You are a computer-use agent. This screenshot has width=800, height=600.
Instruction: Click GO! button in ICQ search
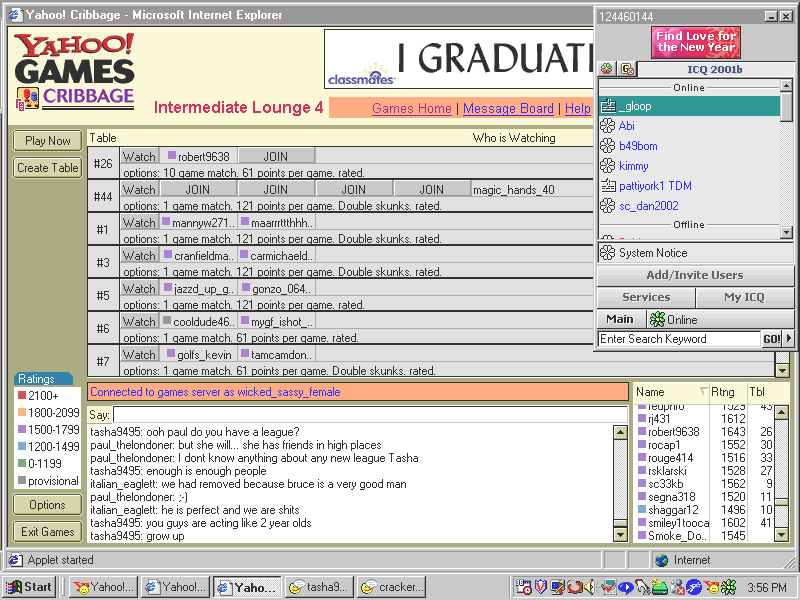[771, 339]
